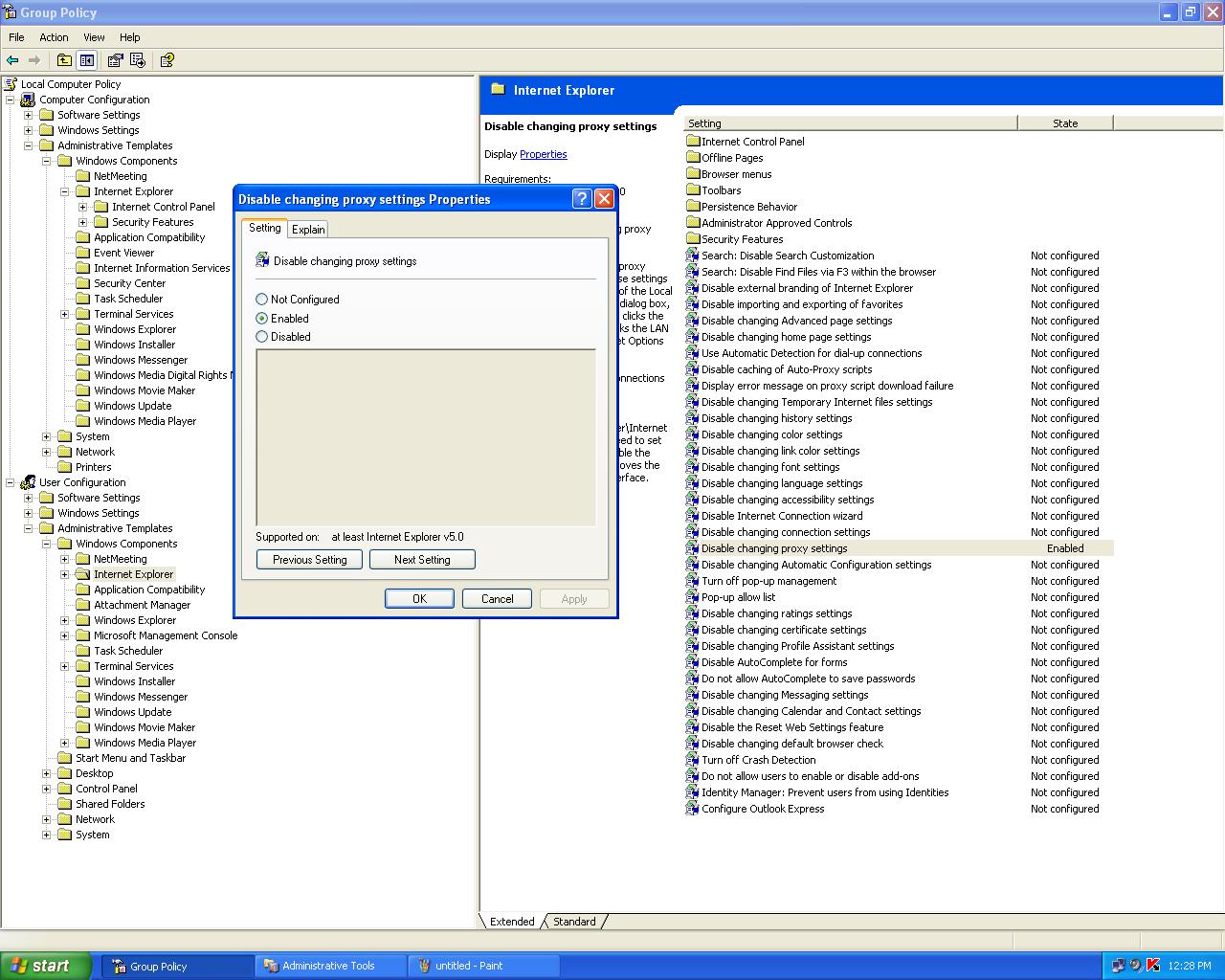The image size is (1225, 980).
Task: Select the Setting tab in Properties dialog
Action: pos(265,227)
